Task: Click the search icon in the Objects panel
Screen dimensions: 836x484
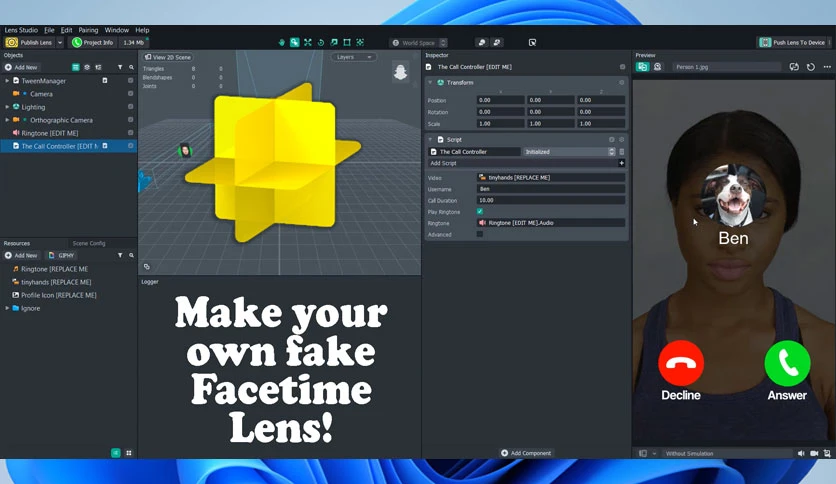Action: coord(131,67)
